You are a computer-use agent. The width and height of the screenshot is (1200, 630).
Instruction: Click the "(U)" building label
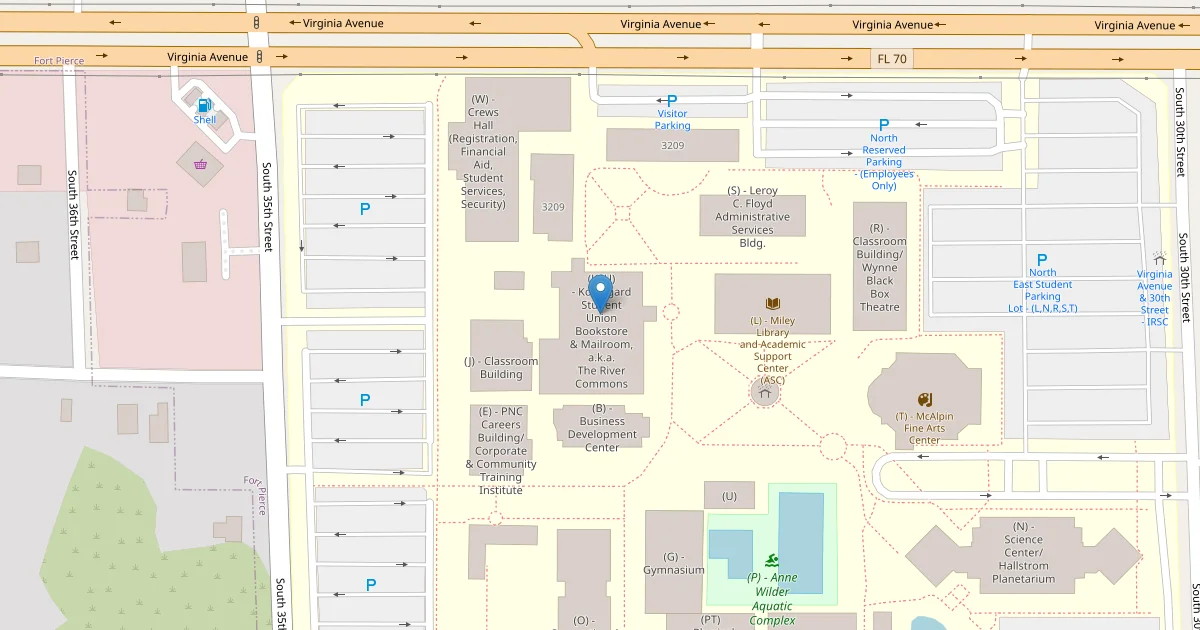tap(729, 496)
